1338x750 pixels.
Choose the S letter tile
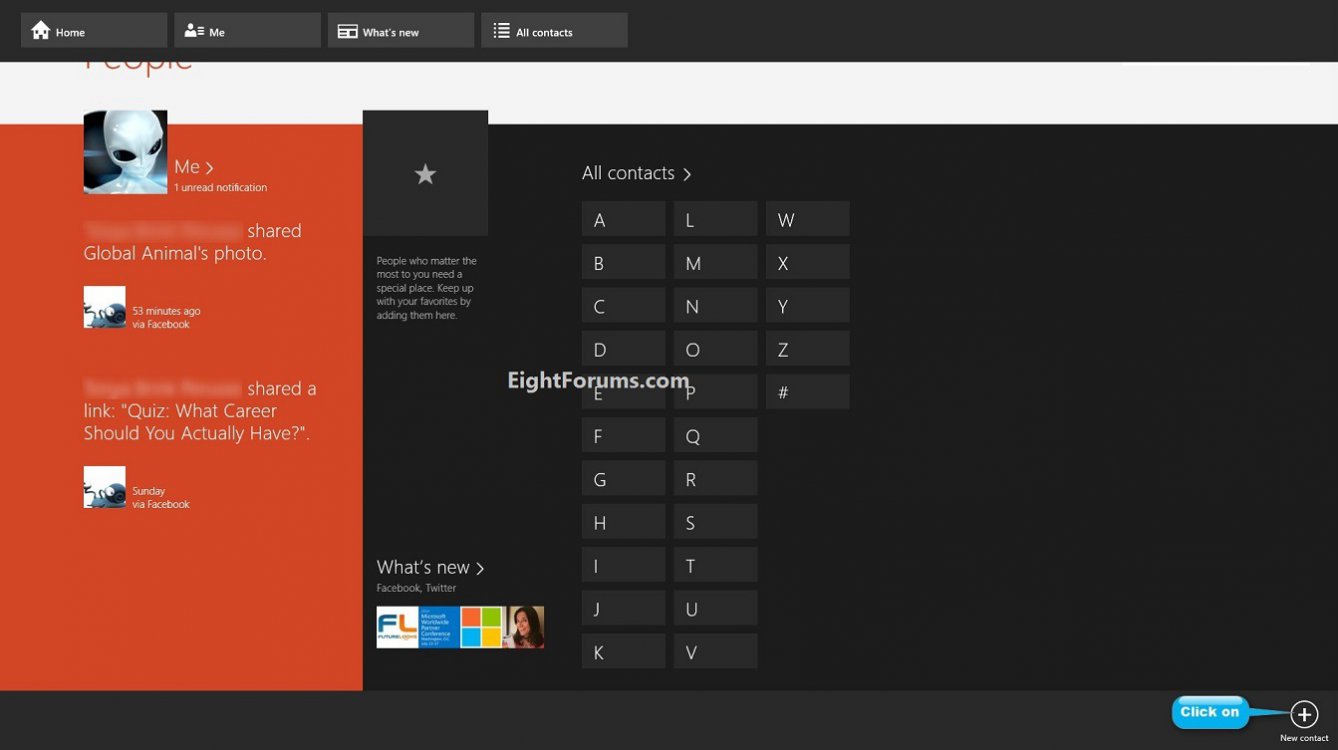715,521
